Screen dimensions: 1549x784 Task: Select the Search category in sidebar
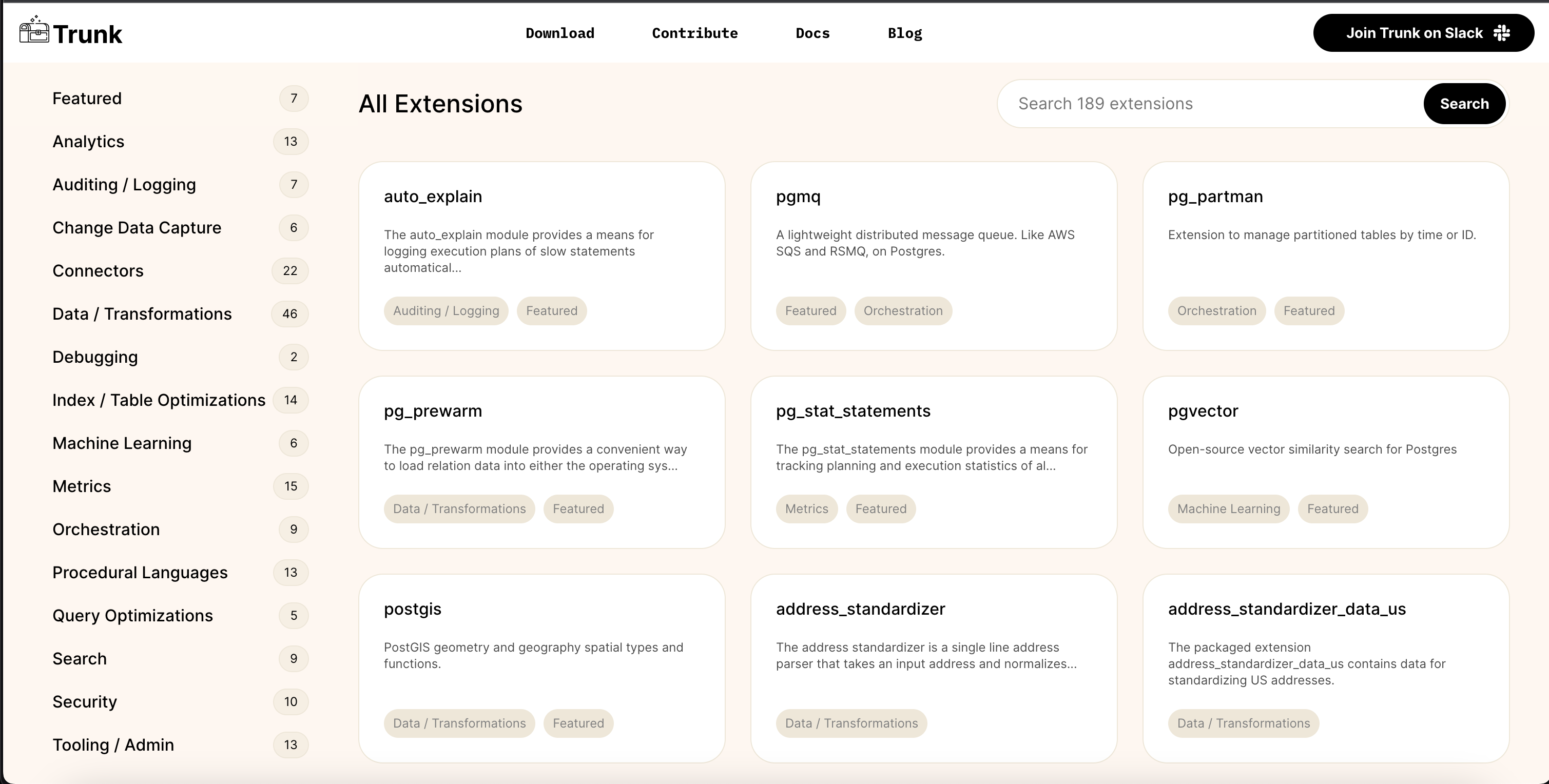tap(180, 659)
